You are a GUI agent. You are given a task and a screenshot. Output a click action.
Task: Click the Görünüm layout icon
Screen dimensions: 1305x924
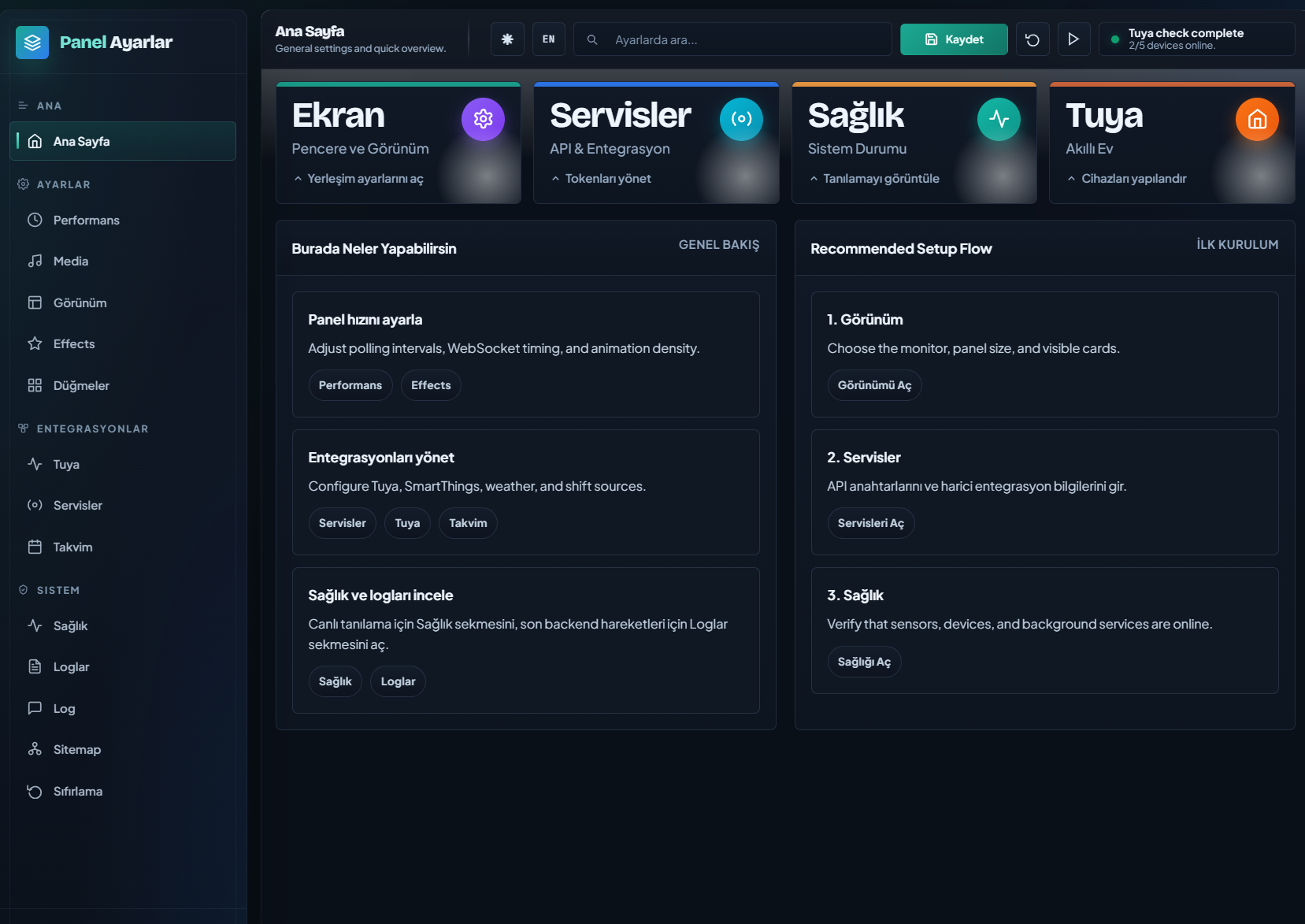pos(35,302)
